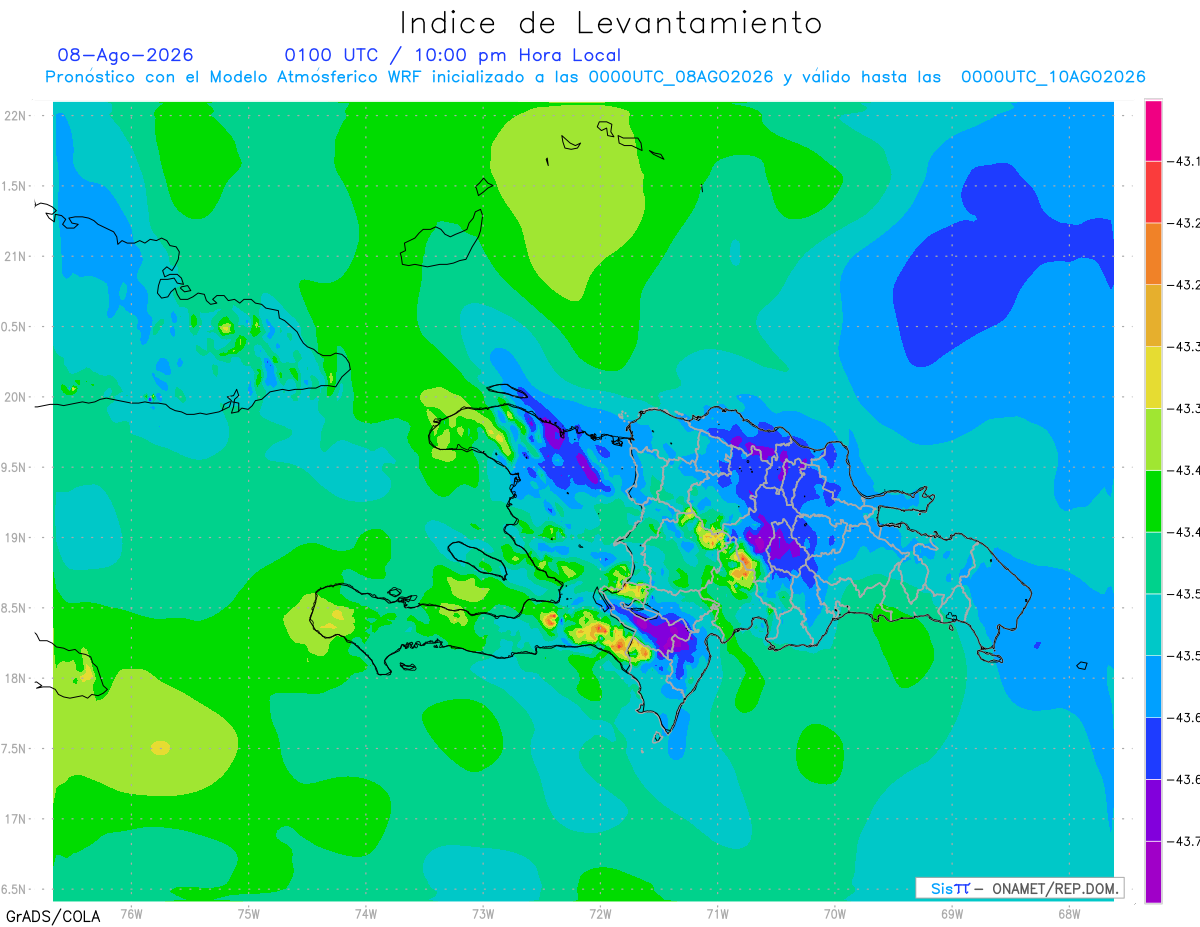
Task: Click the '75W' longitude label
Action: (249, 914)
